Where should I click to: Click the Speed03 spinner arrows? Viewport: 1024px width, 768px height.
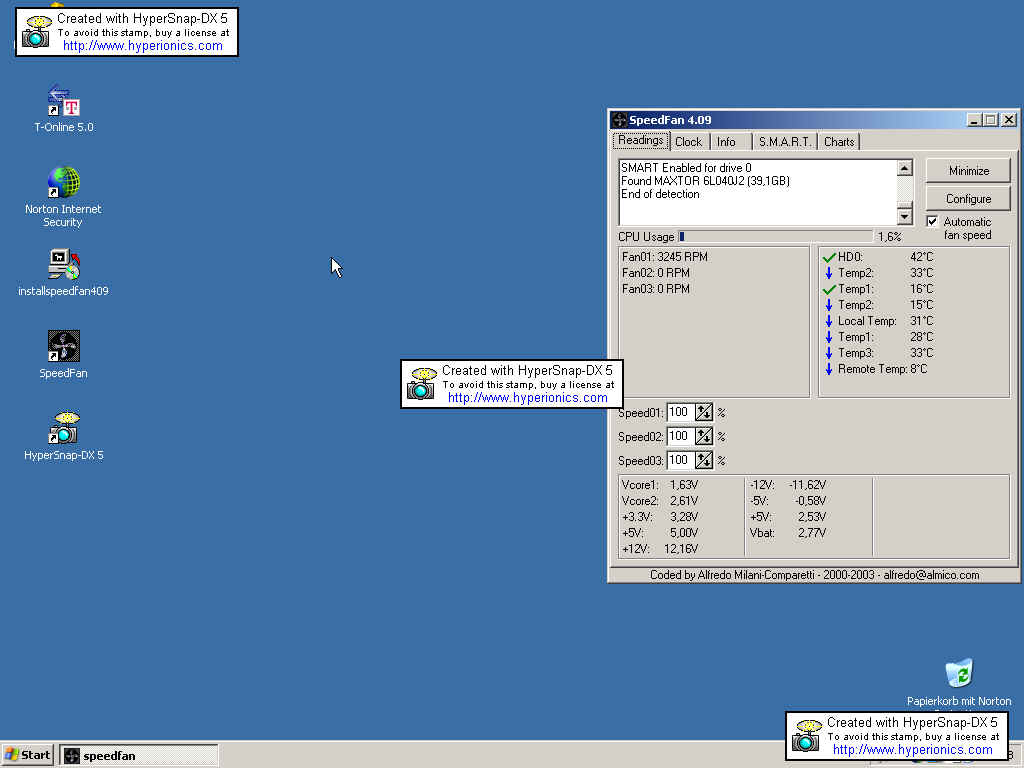[x=704, y=460]
